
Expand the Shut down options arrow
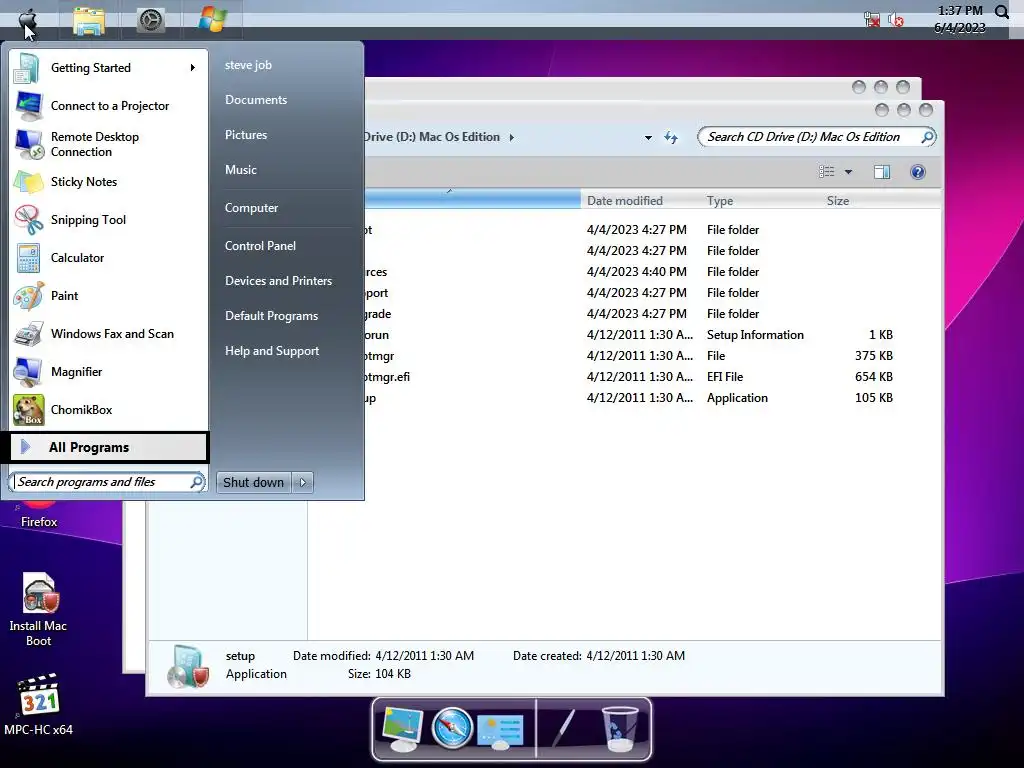[302, 483]
